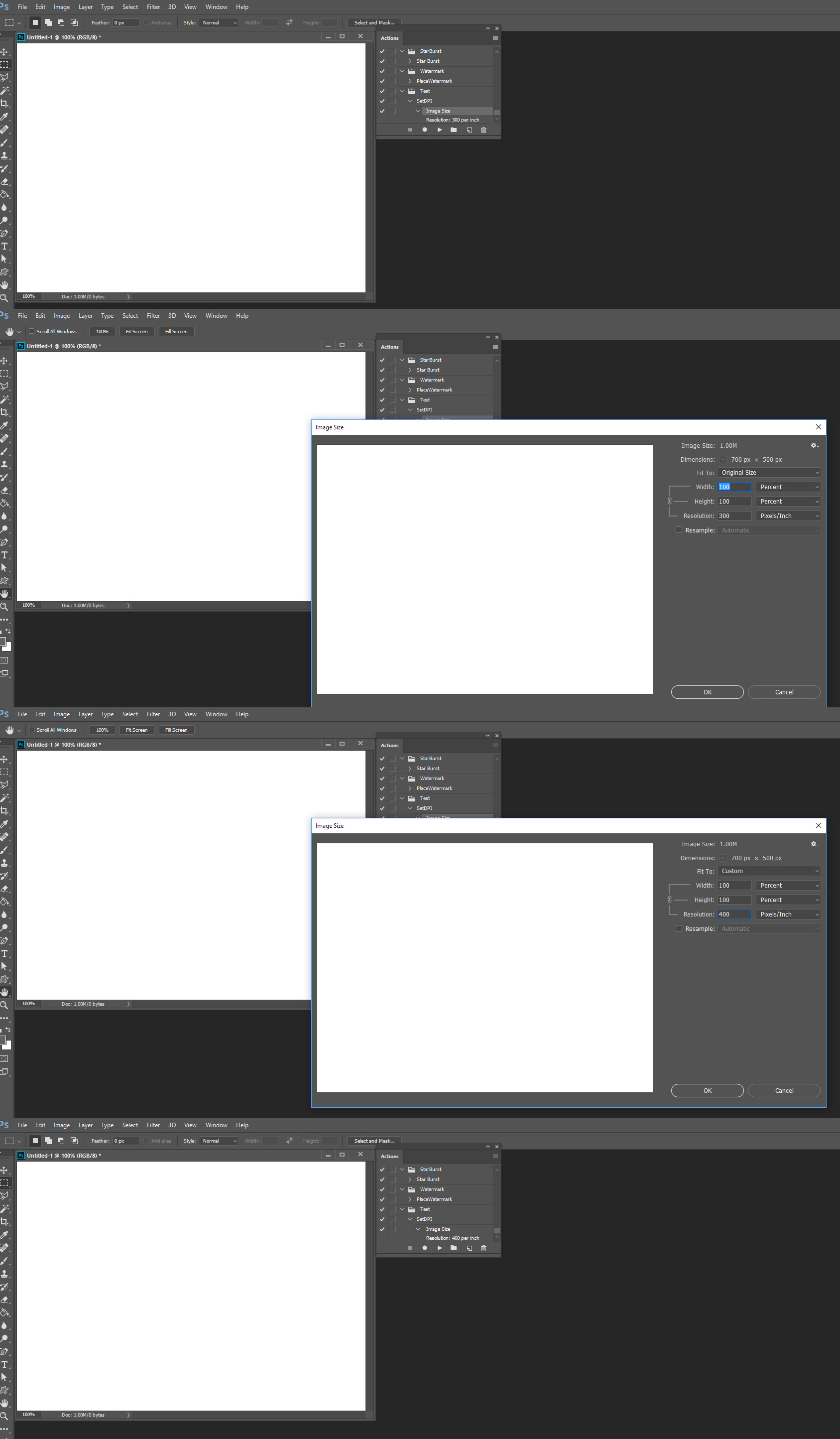Expand Star Burst action in 300-per-inch Actions panel
Image resolution: width=840 pixels, height=1439 pixels.
[x=410, y=61]
